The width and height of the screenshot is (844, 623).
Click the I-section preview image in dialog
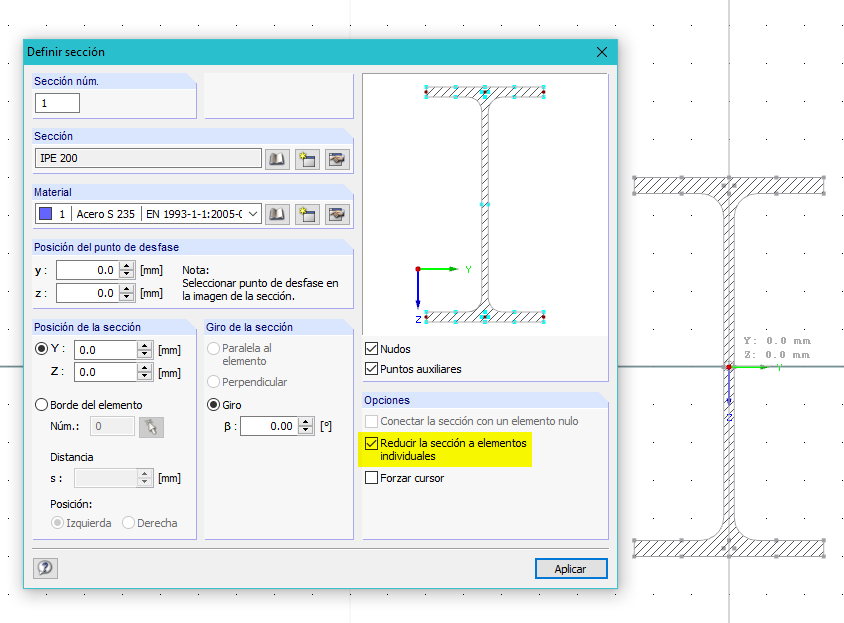pos(484,205)
